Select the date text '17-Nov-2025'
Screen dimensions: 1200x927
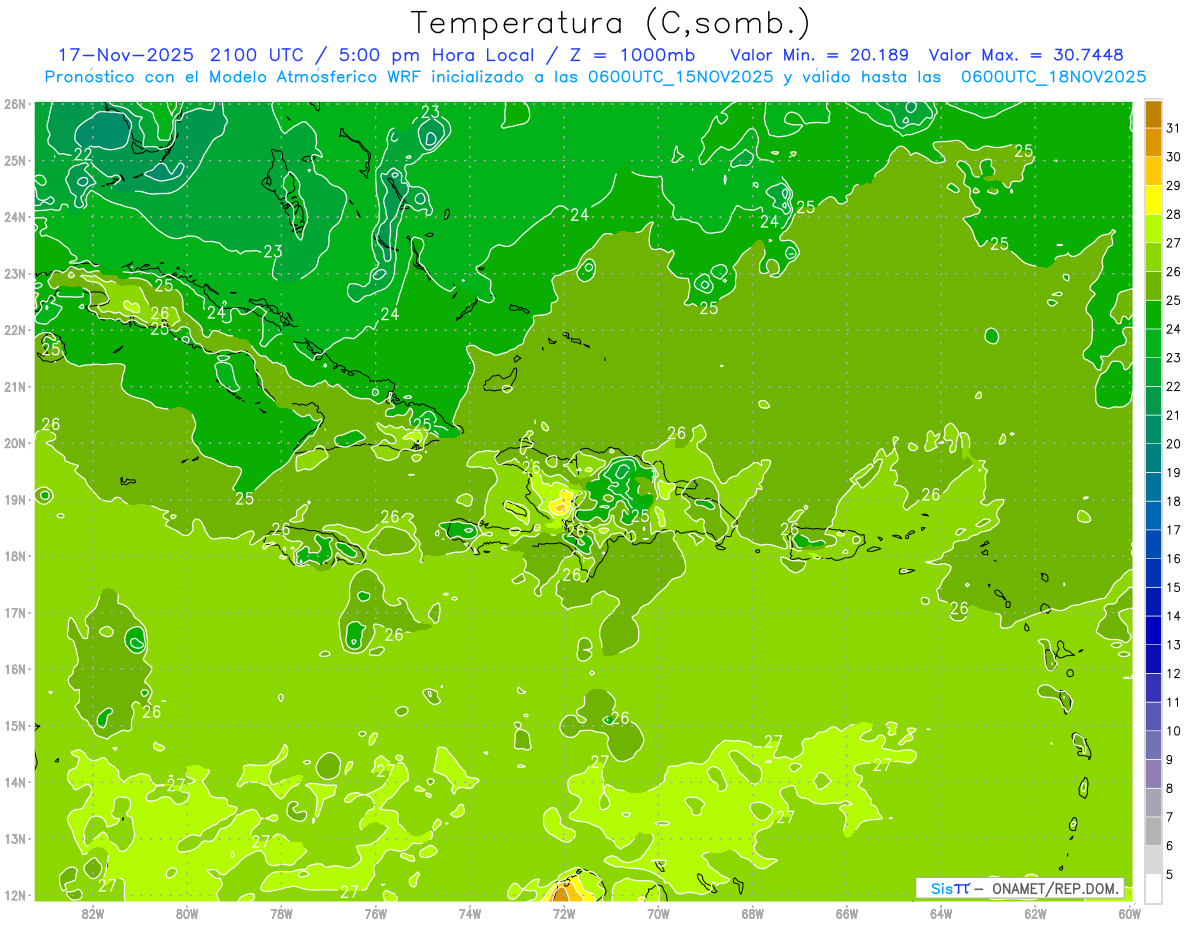(127, 55)
